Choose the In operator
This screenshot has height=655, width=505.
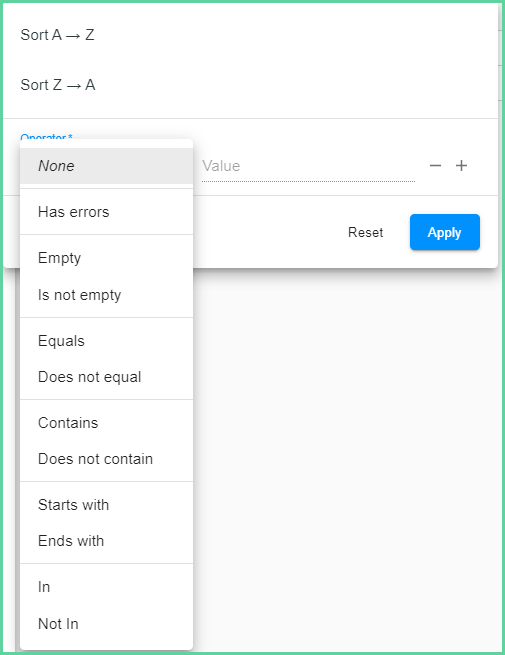107,587
